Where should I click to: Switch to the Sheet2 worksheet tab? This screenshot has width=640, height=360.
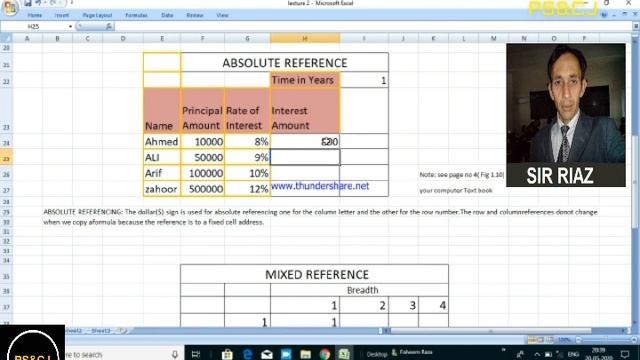75,331
